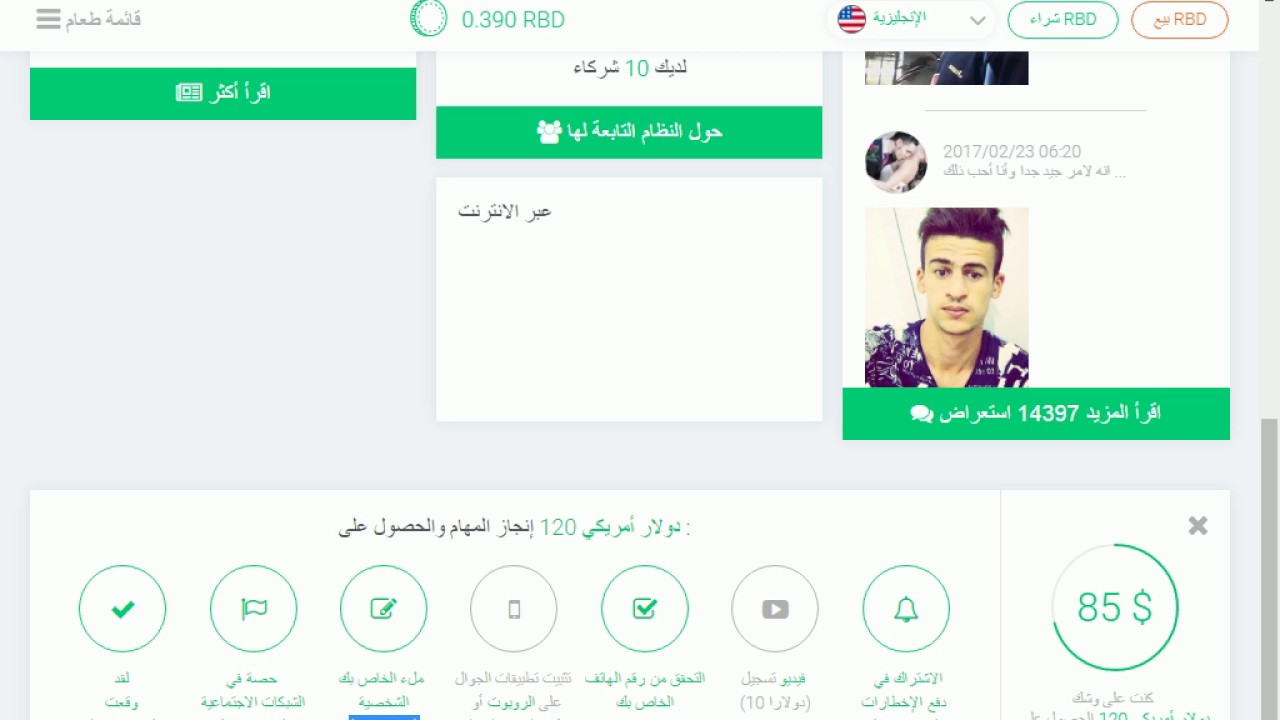Viewport: 1280px width, 720px height.
Task: Click the RBD buy button
Action: click(1063, 20)
